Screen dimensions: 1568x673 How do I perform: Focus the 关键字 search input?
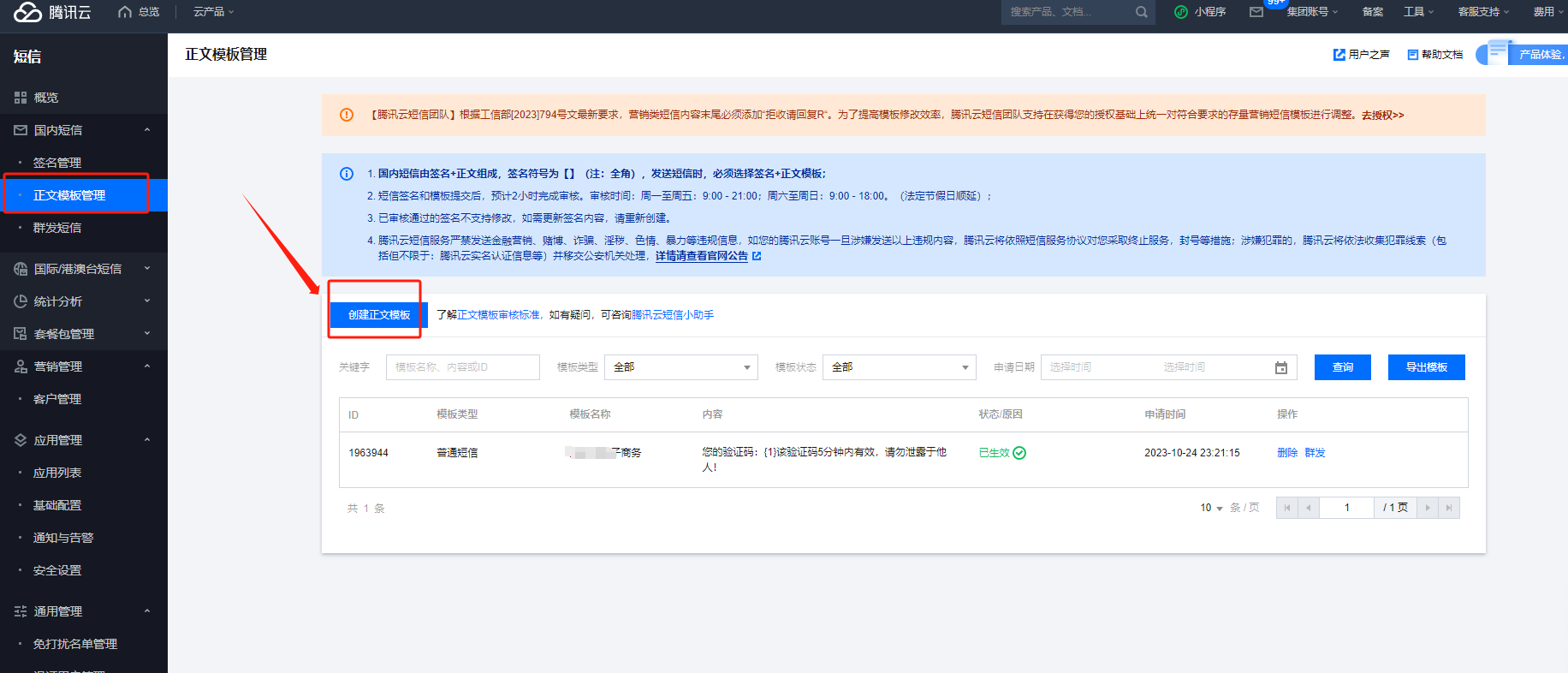pos(463,367)
